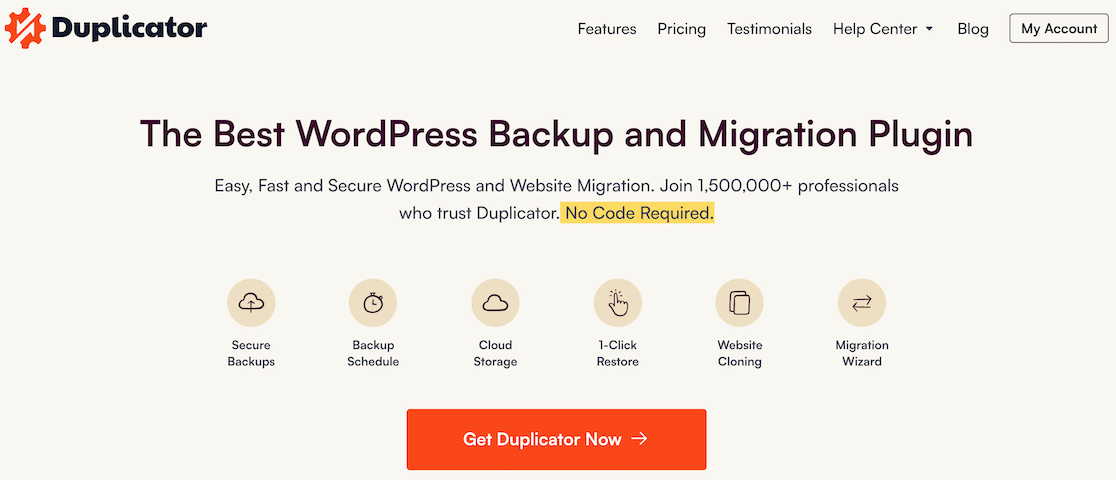This screenshot has height=480, width=1116.
Task: Open the Features page
Action: [607, 29]
